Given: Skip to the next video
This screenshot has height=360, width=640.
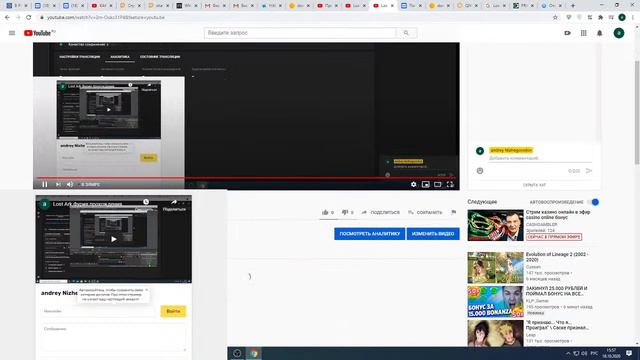Looking at the screenshot, I should click(58, 184).
